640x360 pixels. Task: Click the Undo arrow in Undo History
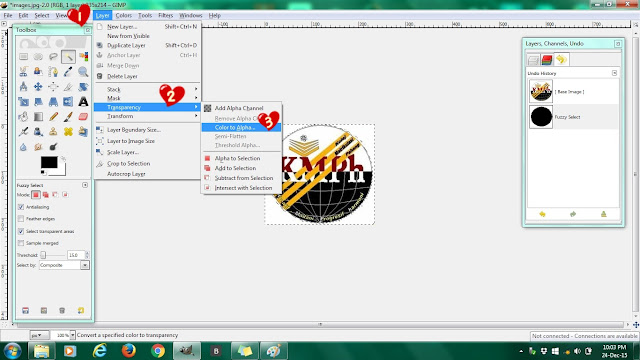(542, 214)
